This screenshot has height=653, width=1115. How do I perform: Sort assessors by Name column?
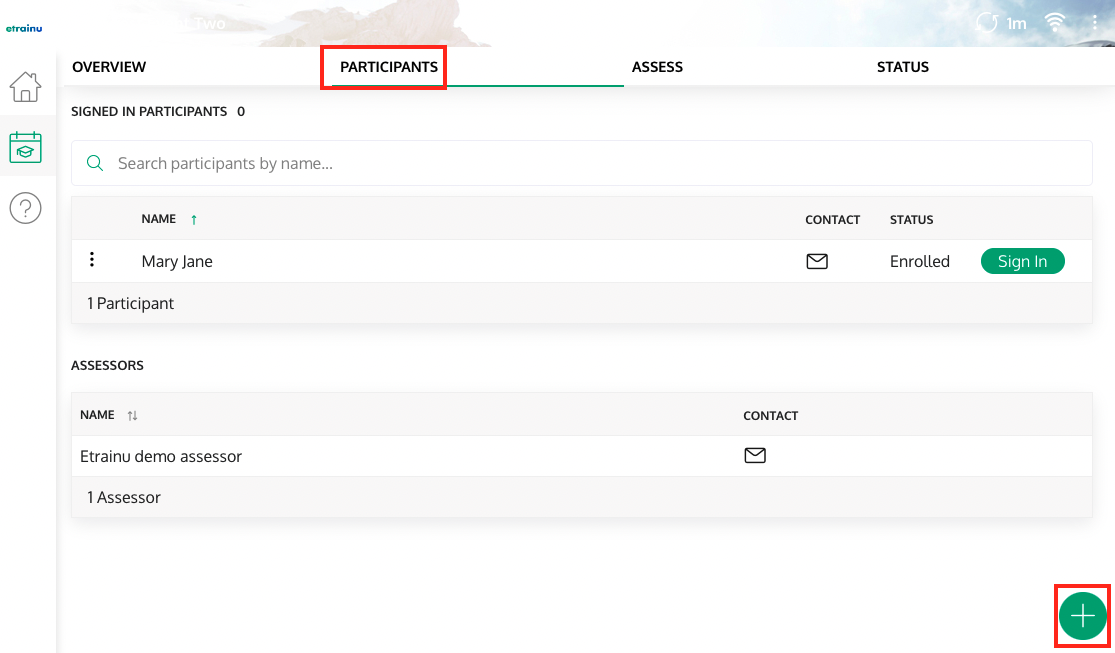point(132,415)
